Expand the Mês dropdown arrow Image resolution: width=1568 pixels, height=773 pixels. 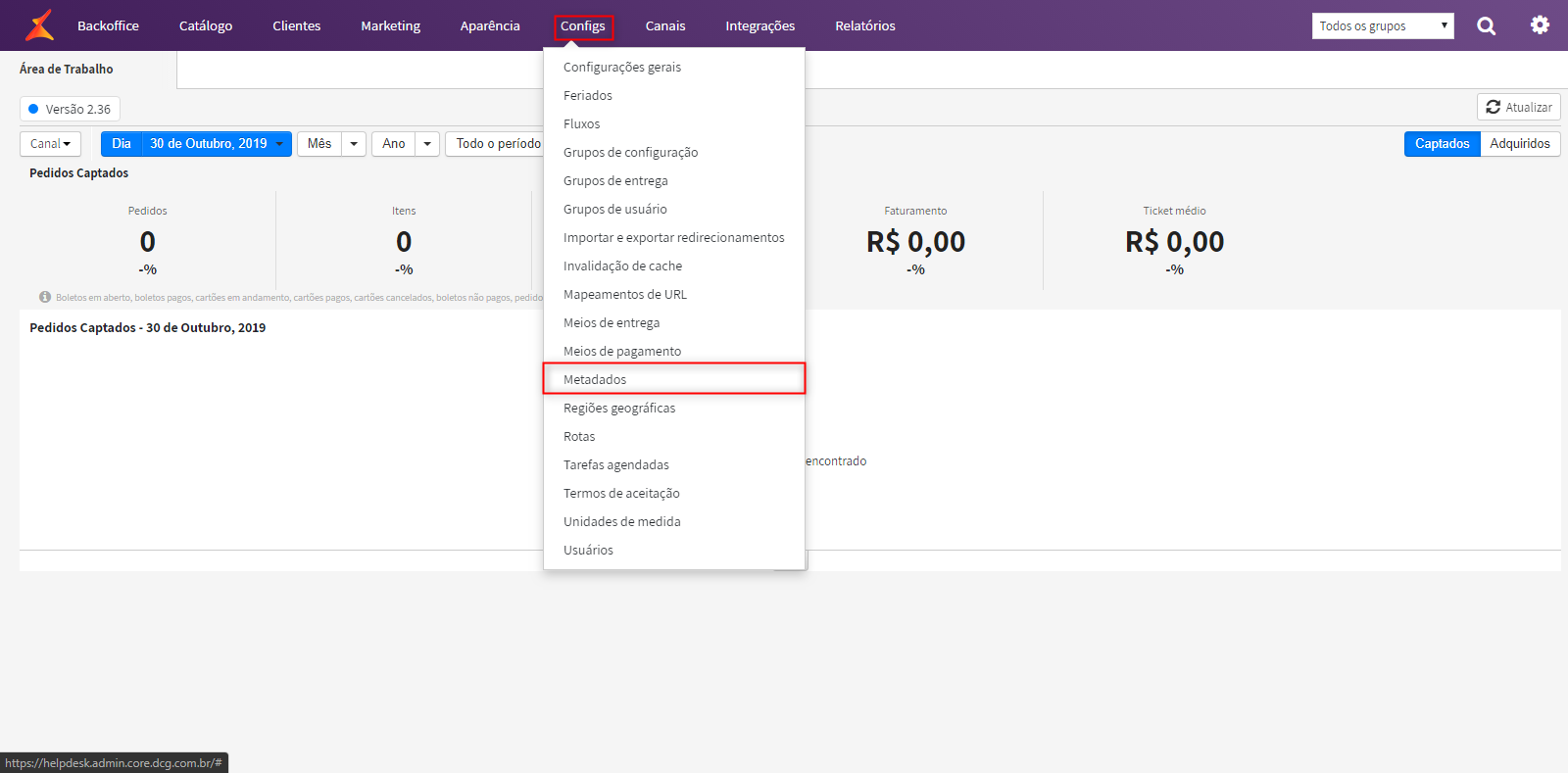pos(354,144)
